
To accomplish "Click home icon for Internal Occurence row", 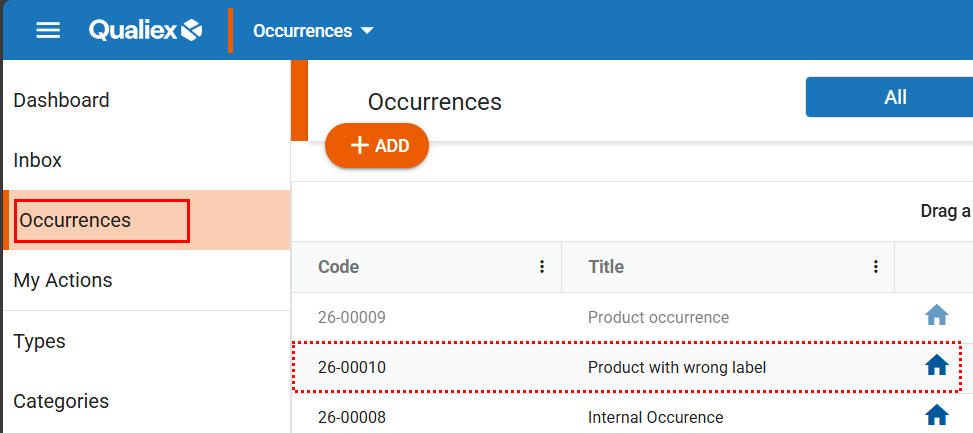I will pyautogui.click(x=936, y=416).
